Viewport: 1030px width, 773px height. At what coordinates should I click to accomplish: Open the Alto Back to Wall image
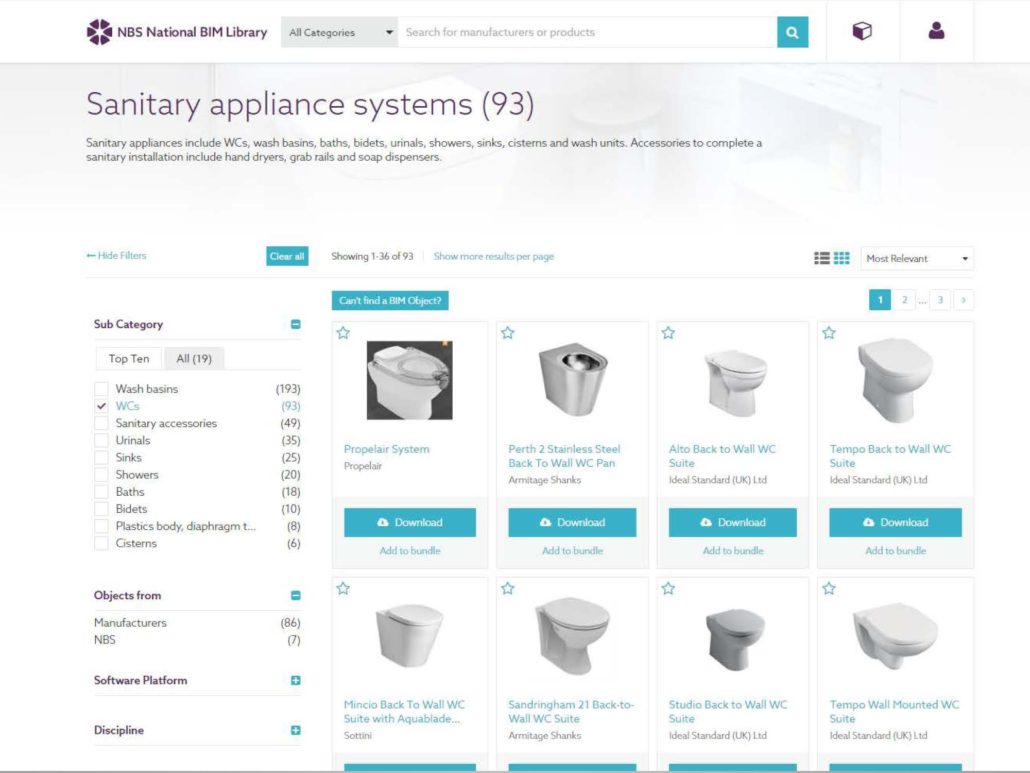734,383
